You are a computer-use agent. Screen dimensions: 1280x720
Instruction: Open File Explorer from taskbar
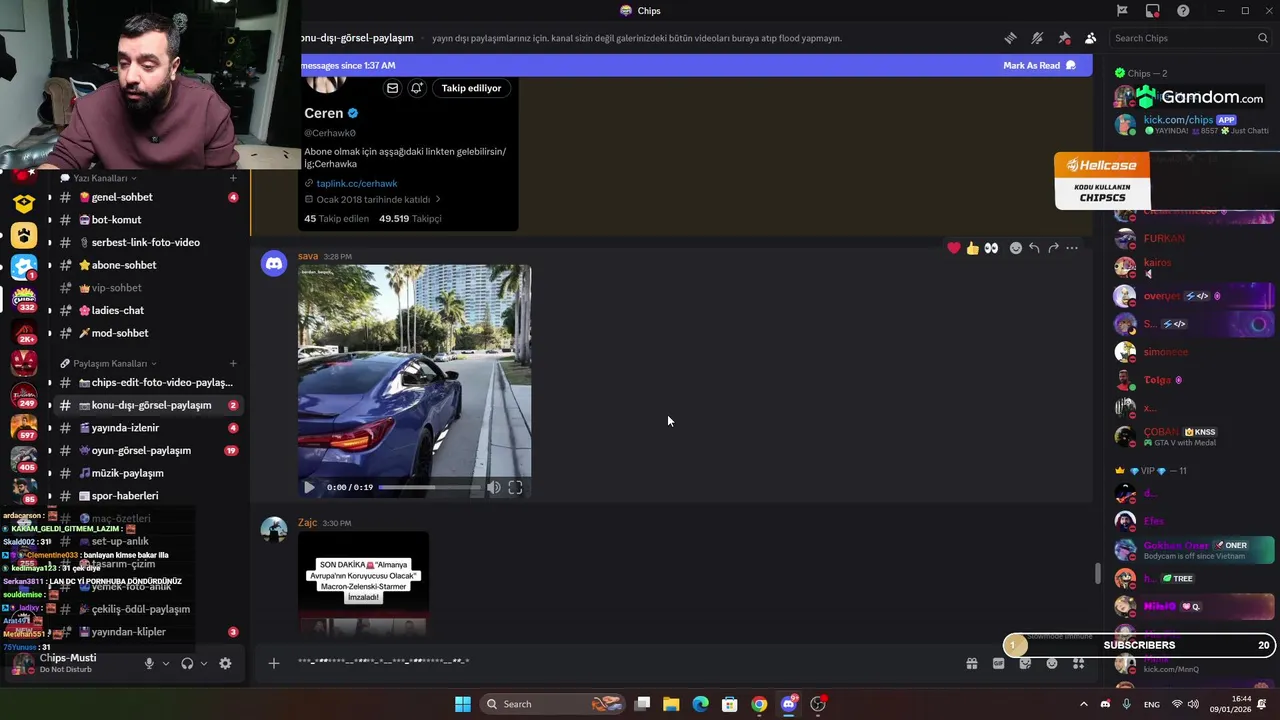(671, 704)
